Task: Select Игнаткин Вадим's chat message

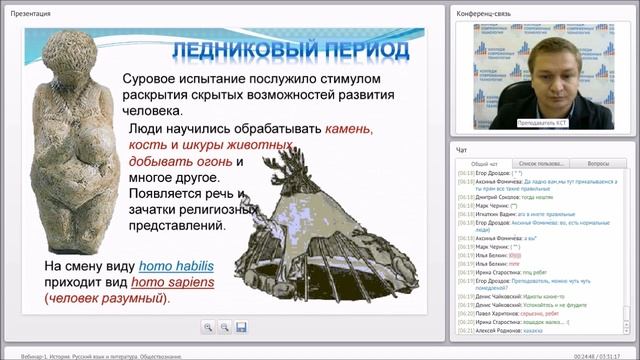Action: coord(516,214)
